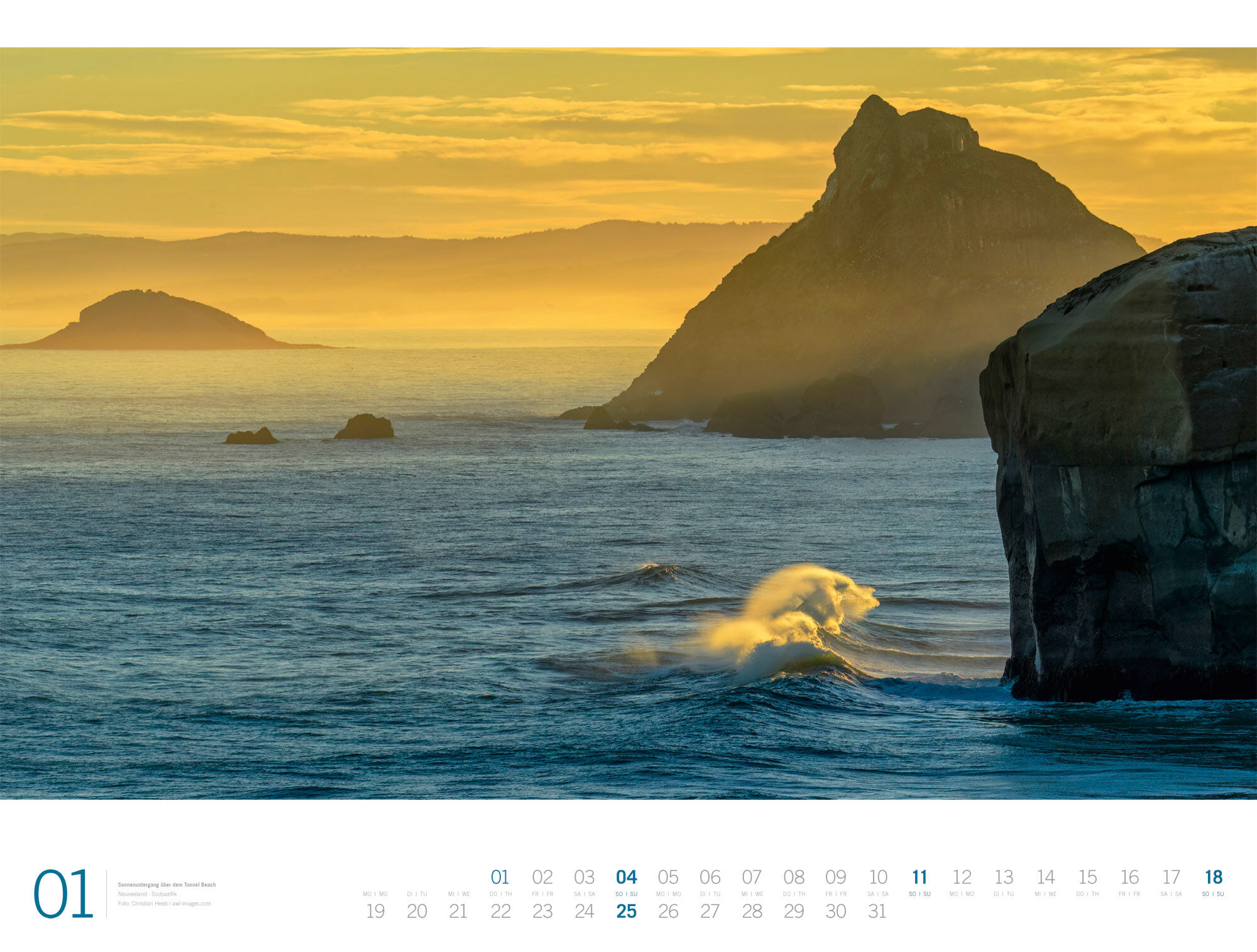
Task: Click the large month number 01
Action: click(x=63, y=894)
